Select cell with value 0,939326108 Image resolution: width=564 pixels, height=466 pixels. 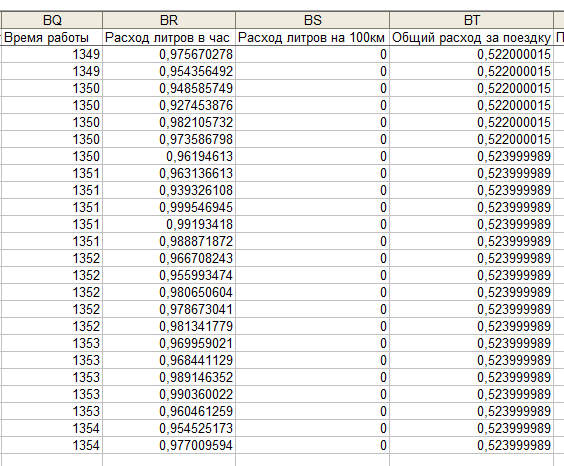coord(169,190)
